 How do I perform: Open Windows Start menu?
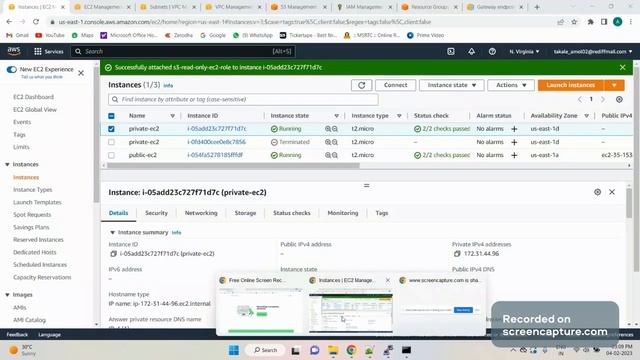(234, 350)
